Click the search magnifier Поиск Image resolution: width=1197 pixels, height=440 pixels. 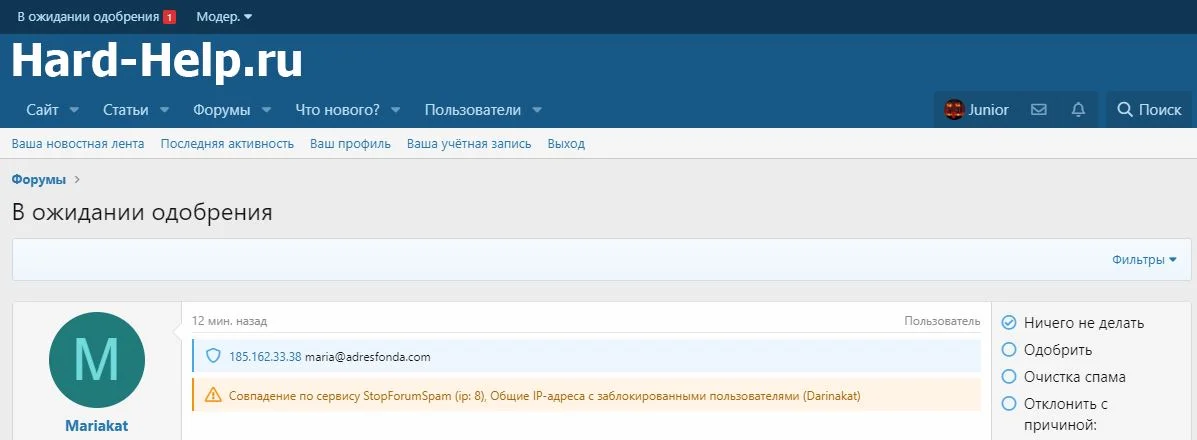(x=1149, y=110)
